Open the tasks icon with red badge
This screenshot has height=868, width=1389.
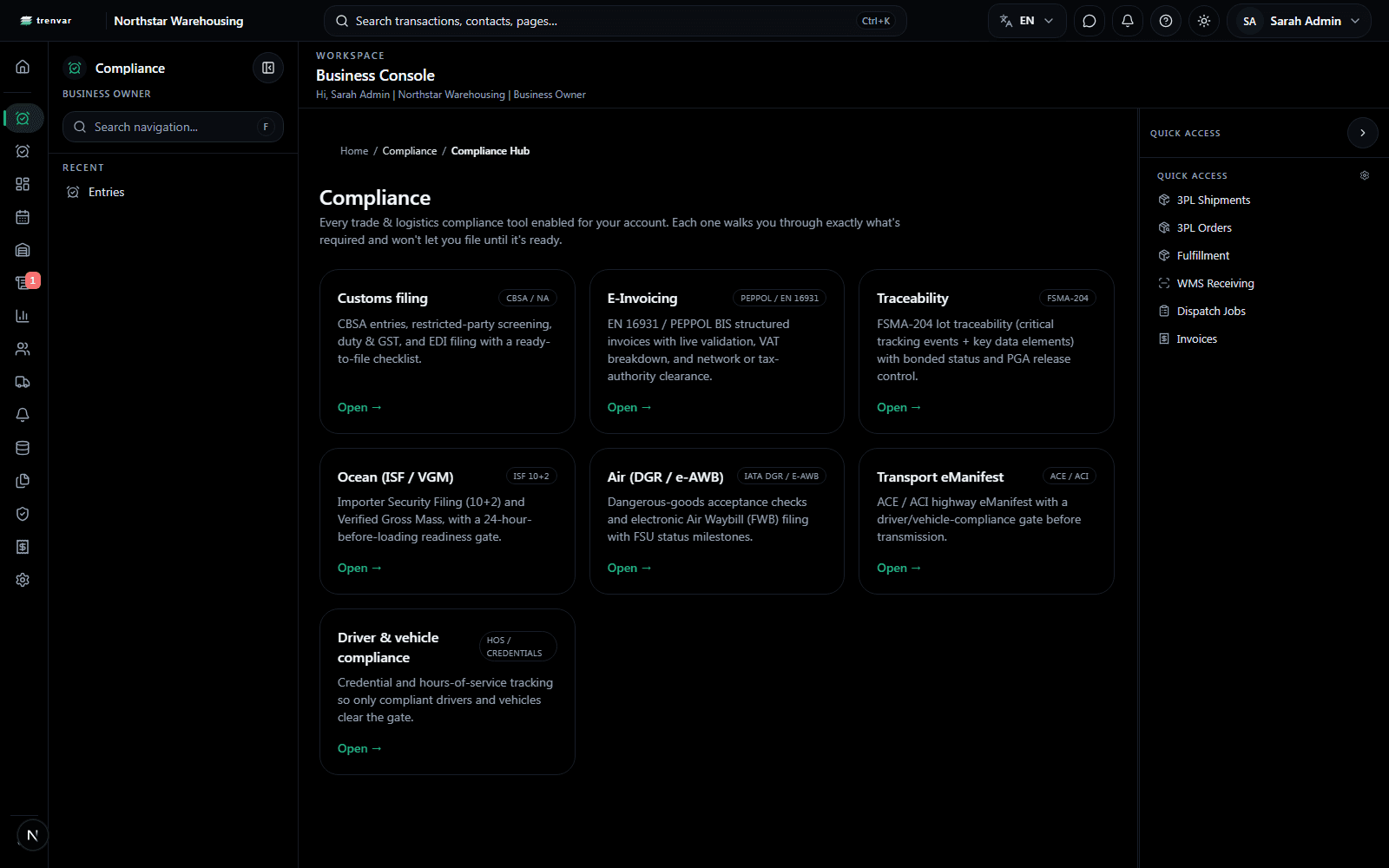click(24, 282)
